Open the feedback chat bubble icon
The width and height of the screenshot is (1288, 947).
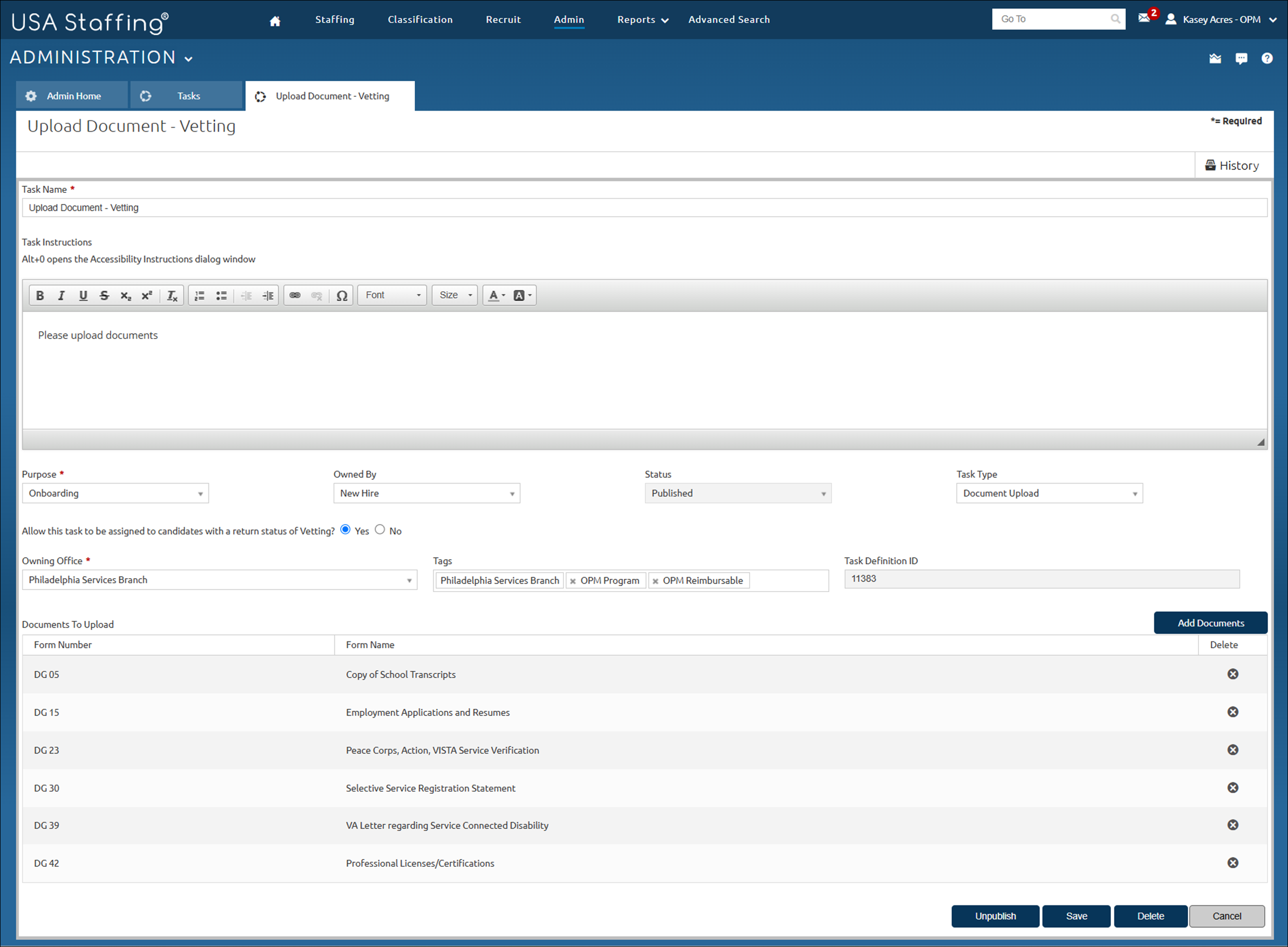coord(1242,59)
